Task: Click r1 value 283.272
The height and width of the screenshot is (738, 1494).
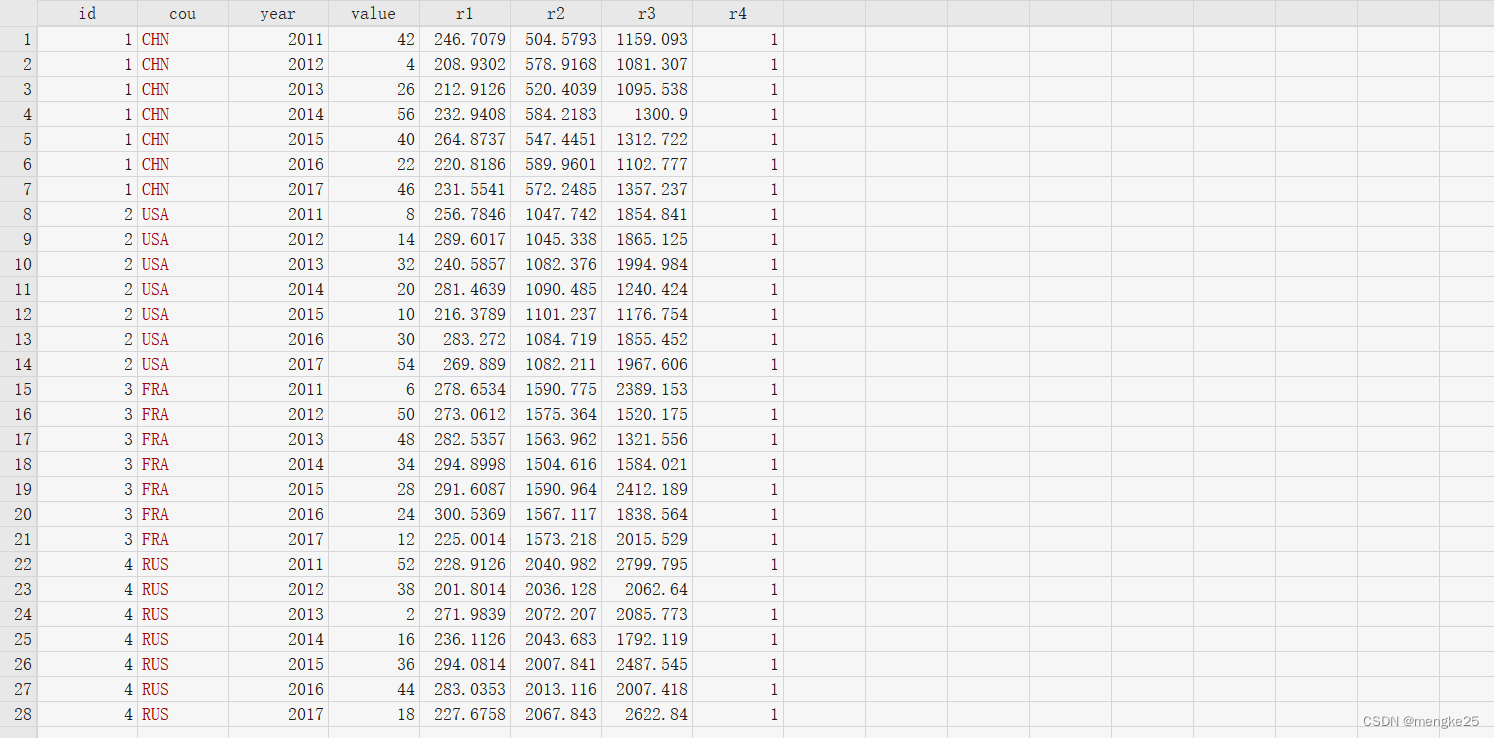Action: click(465, 339)
